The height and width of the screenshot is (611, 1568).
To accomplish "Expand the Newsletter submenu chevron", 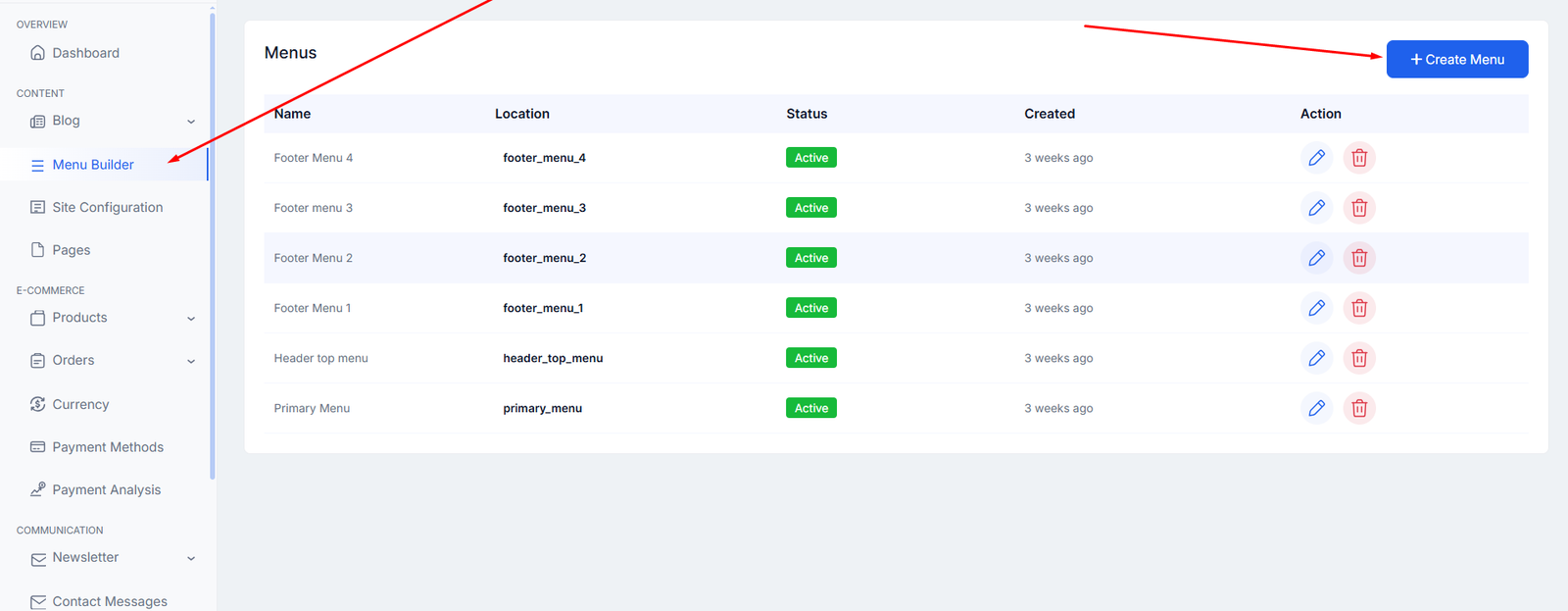I will point(191,558).
